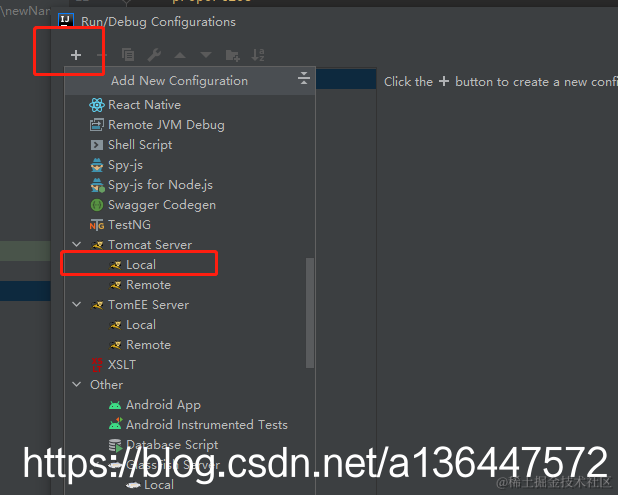
Task: Click the Copy Configuration icon
Action: click(128, 55)
